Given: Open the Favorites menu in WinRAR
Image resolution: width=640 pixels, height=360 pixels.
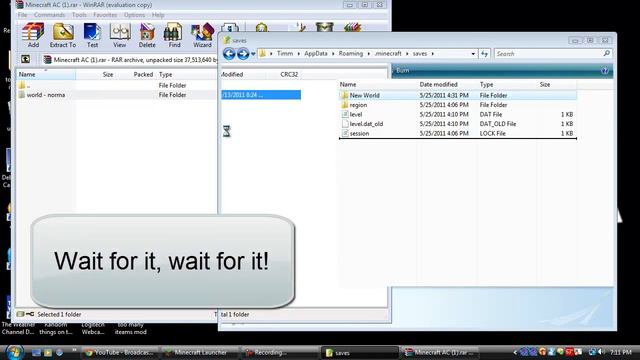Looking at the screenshot, I should point(105,15).
